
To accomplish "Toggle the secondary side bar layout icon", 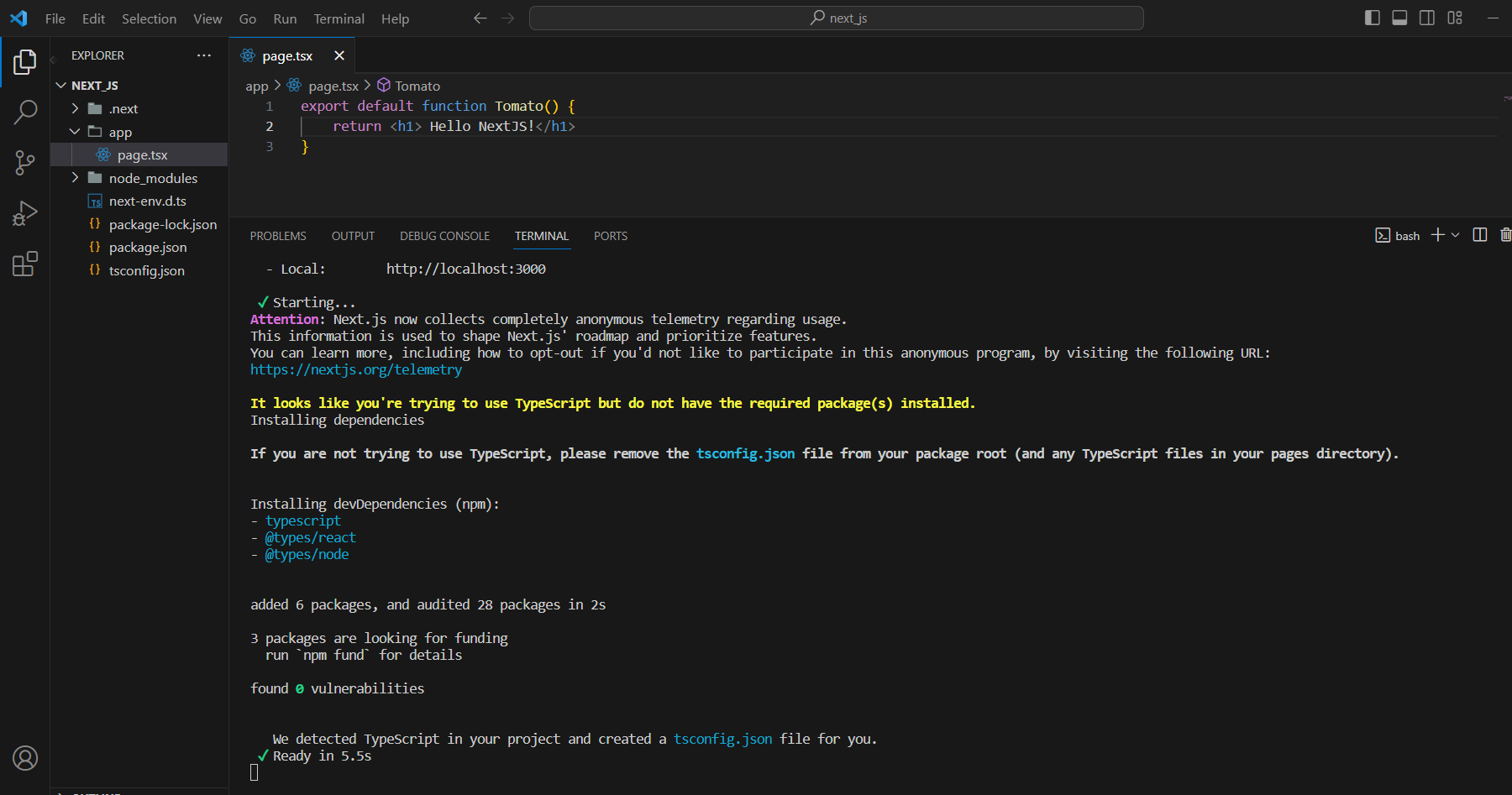I will click(x=1427, y=18).
